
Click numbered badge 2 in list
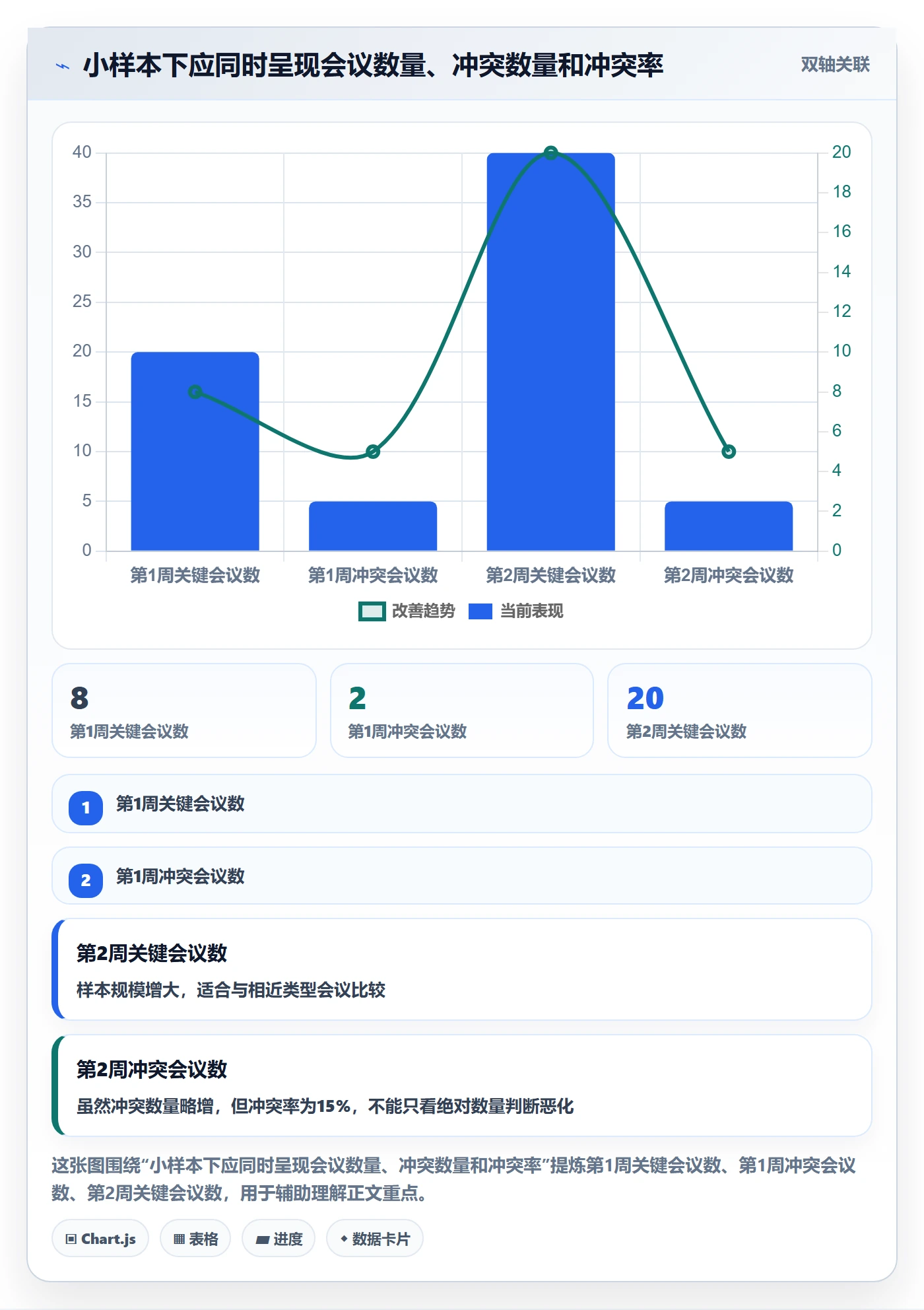pyautogui.click(x=86, y=880)
